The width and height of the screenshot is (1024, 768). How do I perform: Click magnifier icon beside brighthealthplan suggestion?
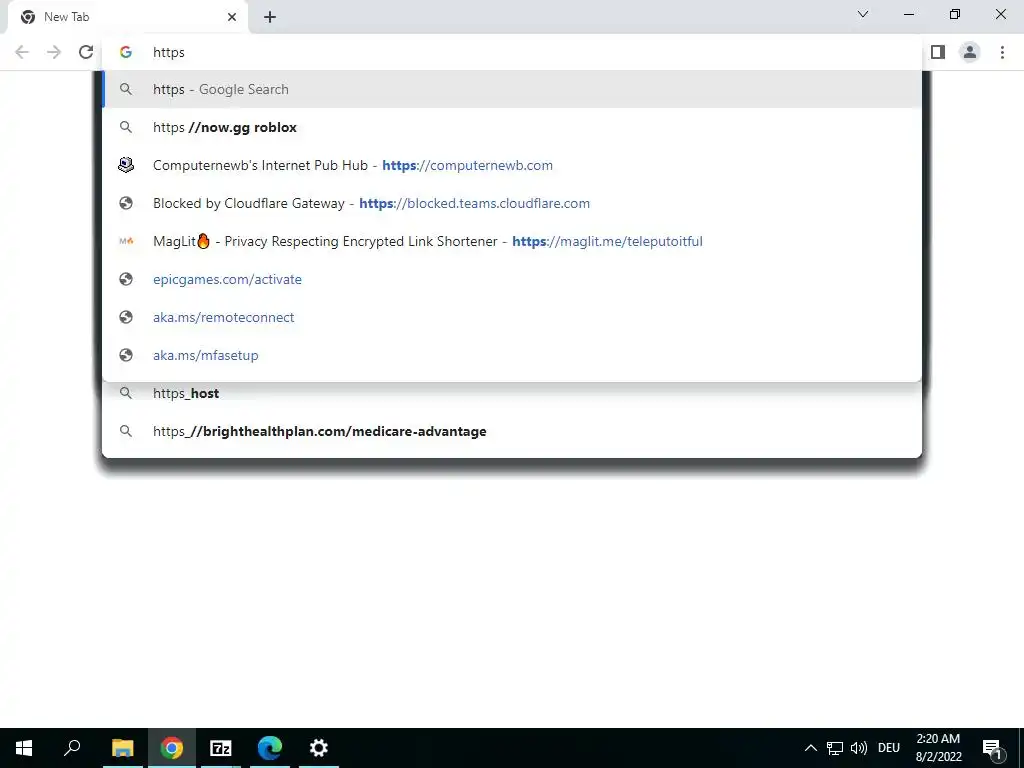click(126, 431)
